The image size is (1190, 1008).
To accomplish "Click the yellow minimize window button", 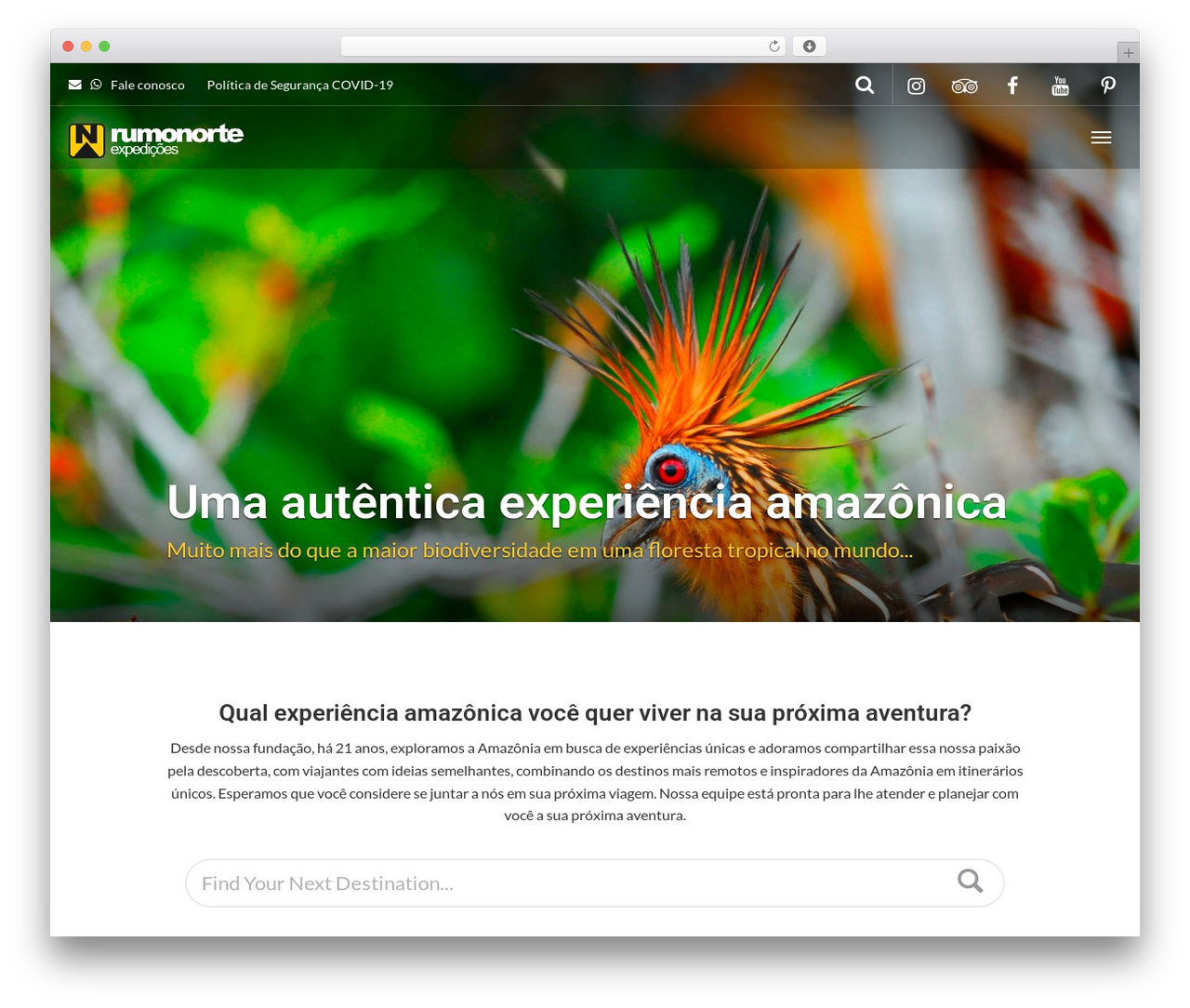I will tap(86, 46).
